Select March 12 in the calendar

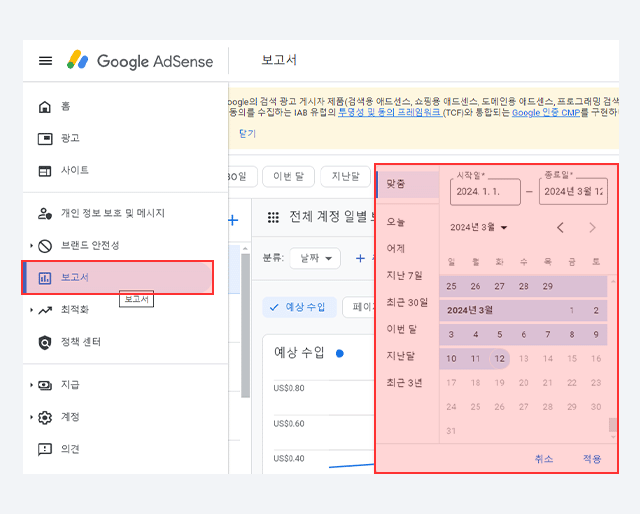pos(500,359)
